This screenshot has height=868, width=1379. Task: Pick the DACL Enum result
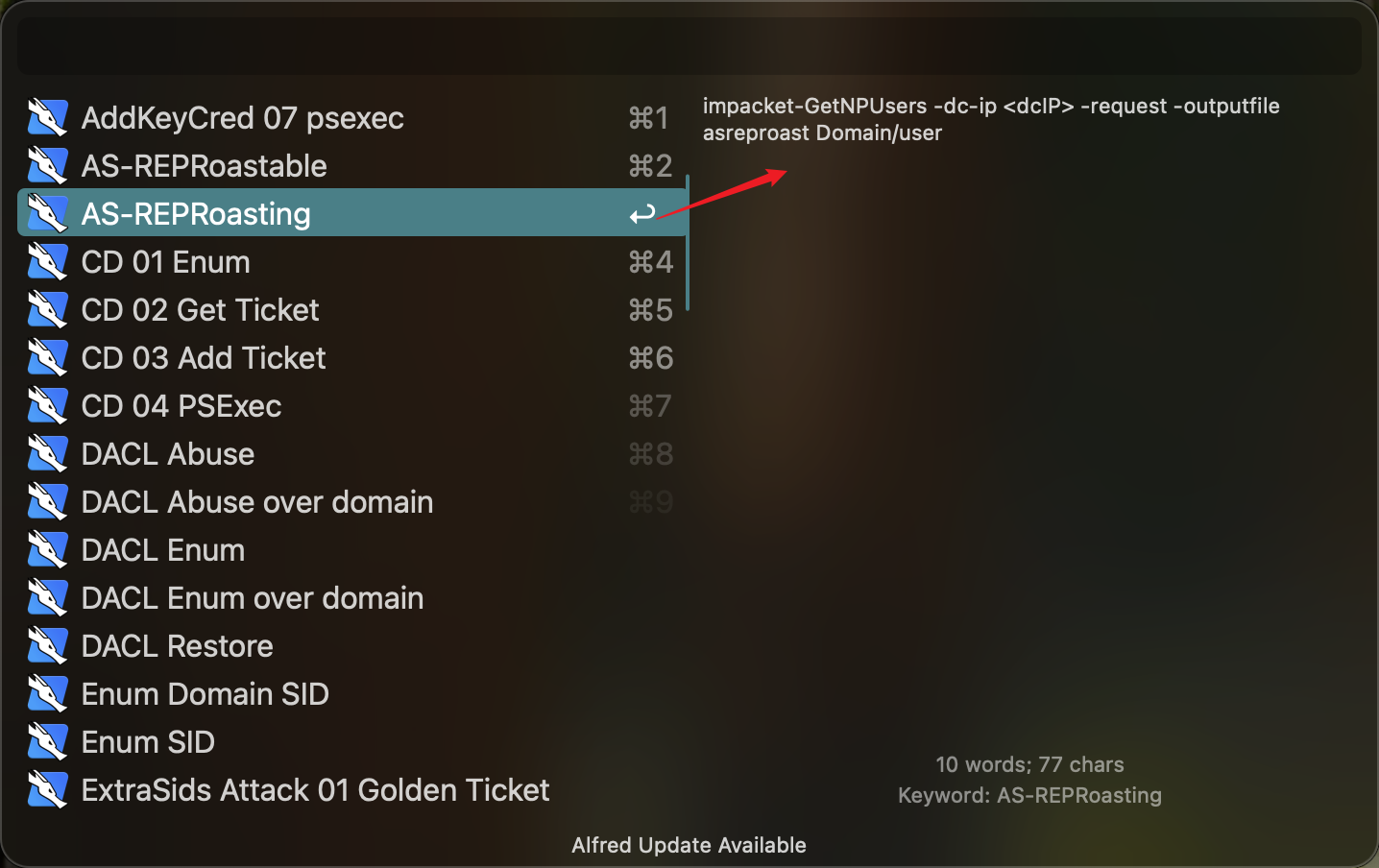point(351,550)
